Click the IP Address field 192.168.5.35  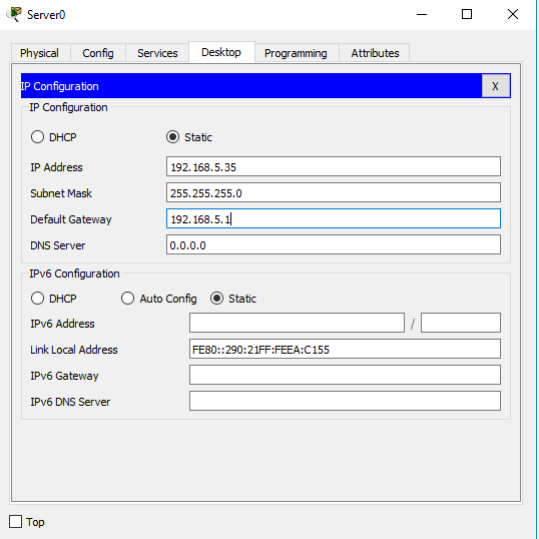point(333,167)
